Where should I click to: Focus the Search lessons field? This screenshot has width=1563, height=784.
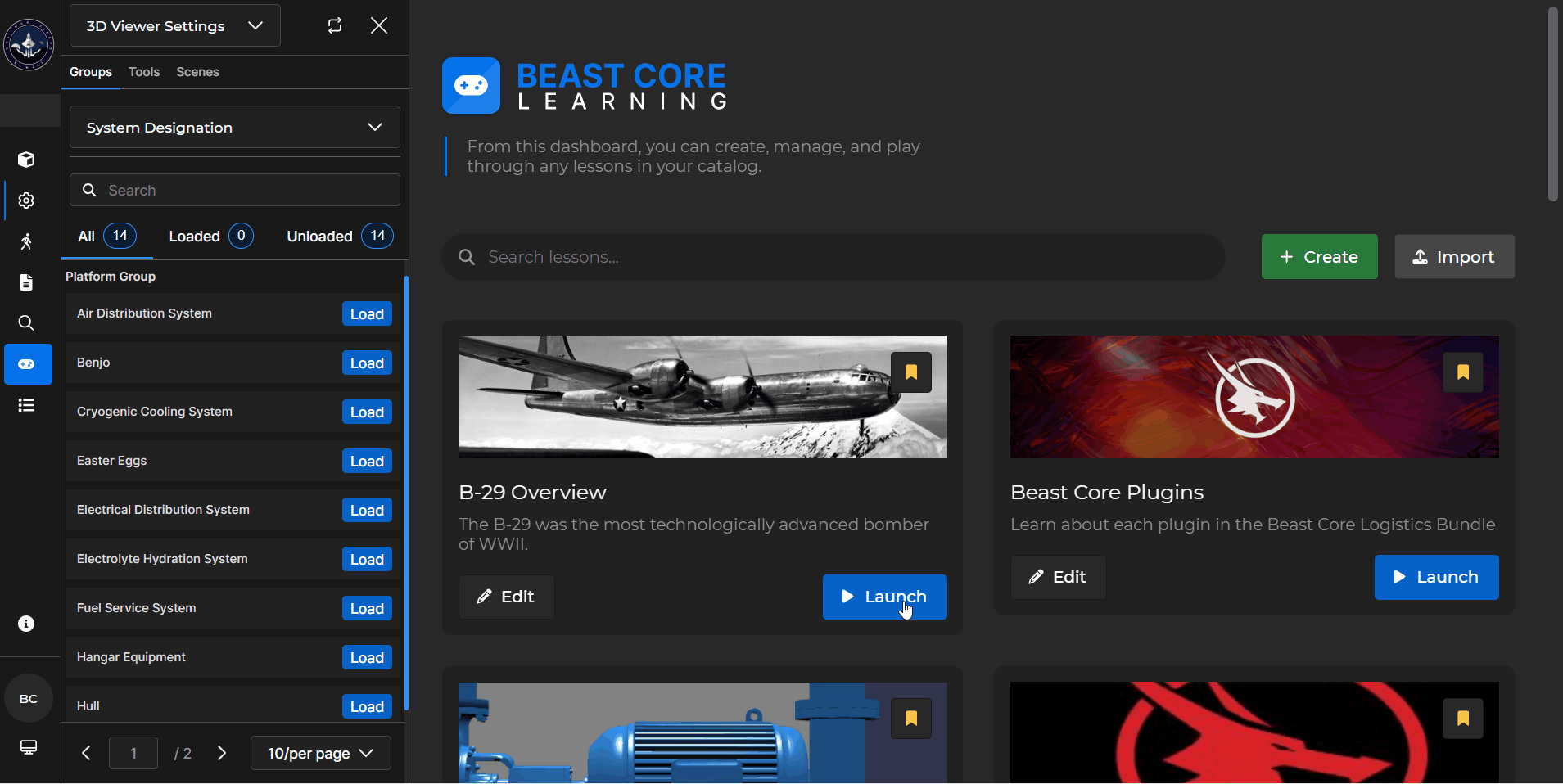833,257
